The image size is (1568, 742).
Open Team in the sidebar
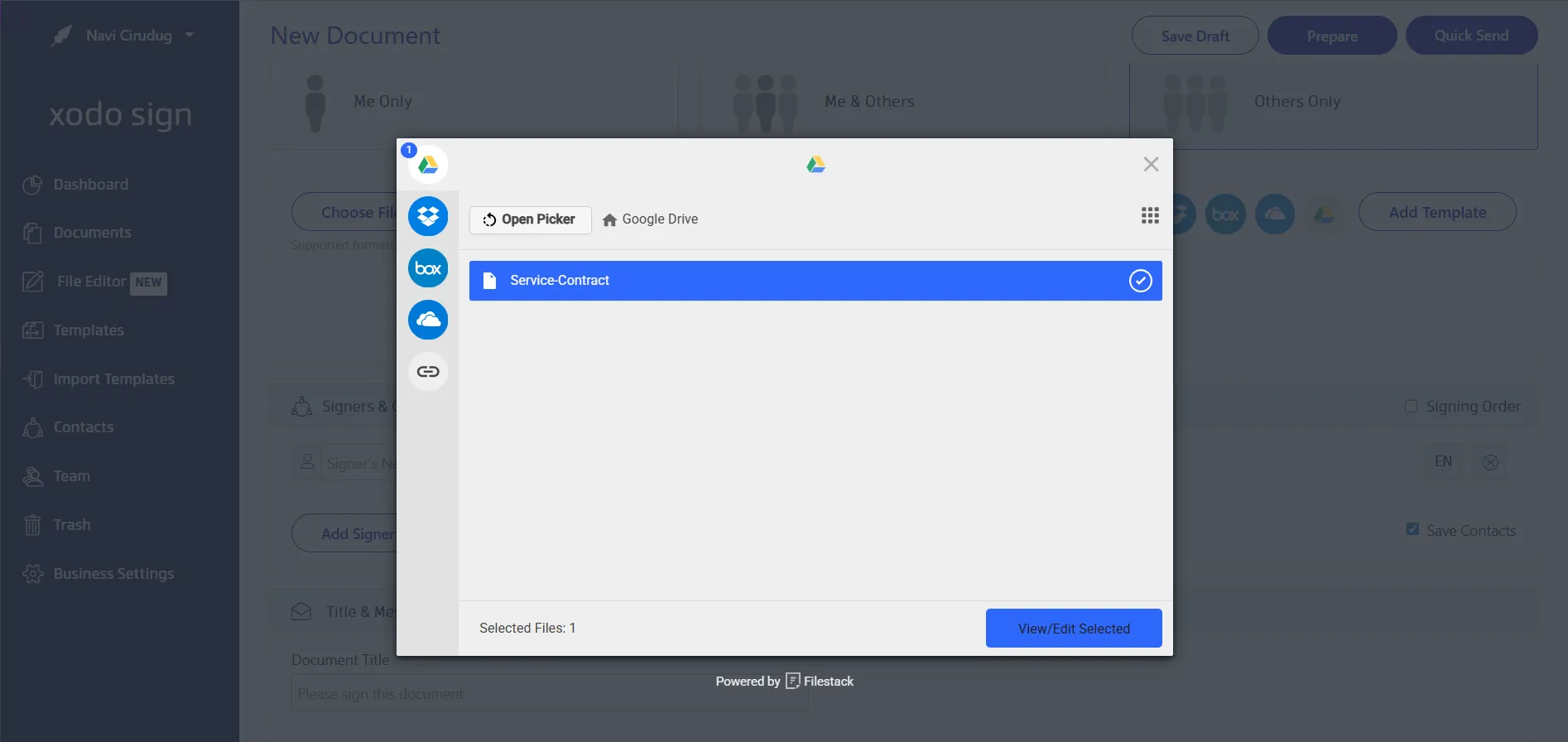tap(72, 476)
